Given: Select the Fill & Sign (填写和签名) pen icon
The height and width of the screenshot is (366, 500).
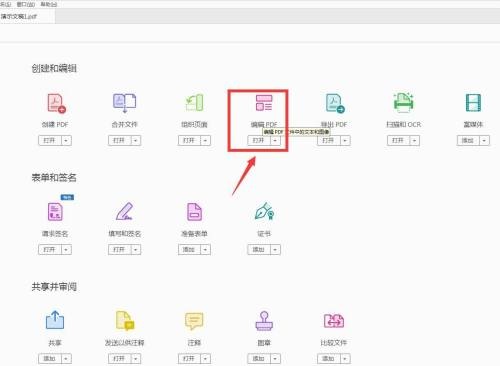Looking at the screenshot, I should (x=124, y=211).
